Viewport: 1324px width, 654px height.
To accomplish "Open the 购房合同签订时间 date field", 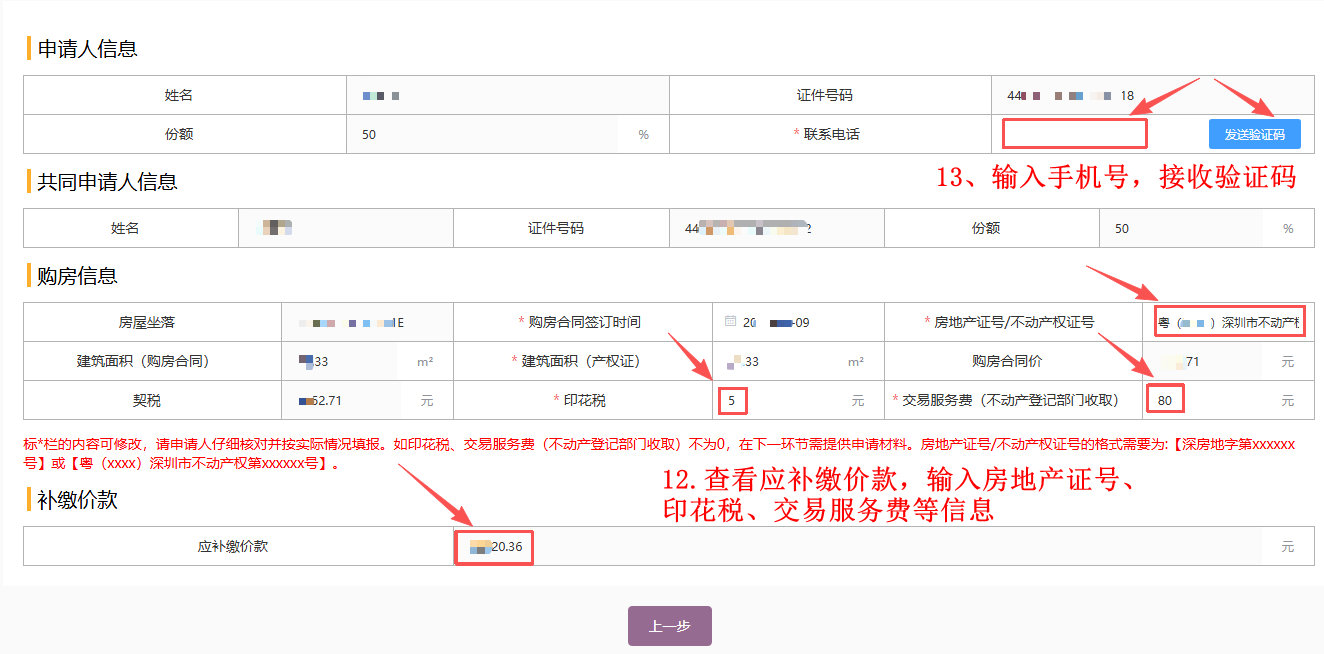I will coord(790,322).
